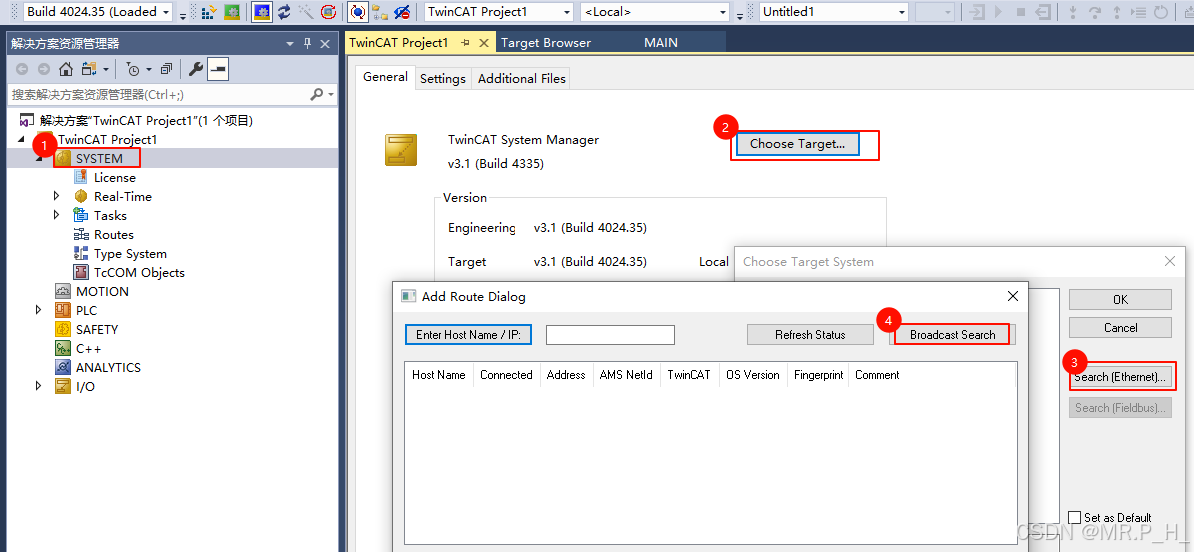Open the TwinCAT Project1 toolbar dropdown

[566, 12]
